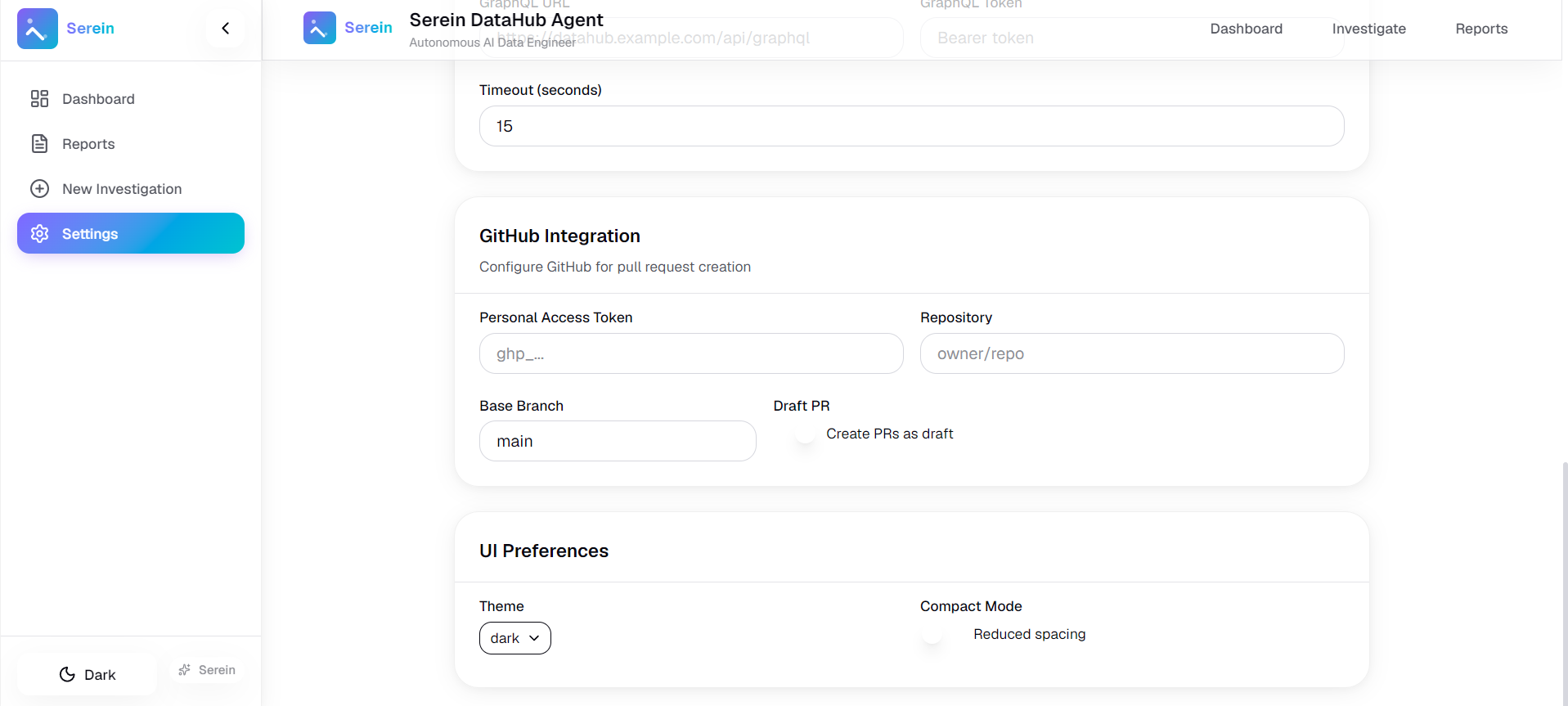The image size is (1568, 706).
Task: Collapse the sidebar with the chevron button
Action: pyautogui.click(x=226, y=29)
